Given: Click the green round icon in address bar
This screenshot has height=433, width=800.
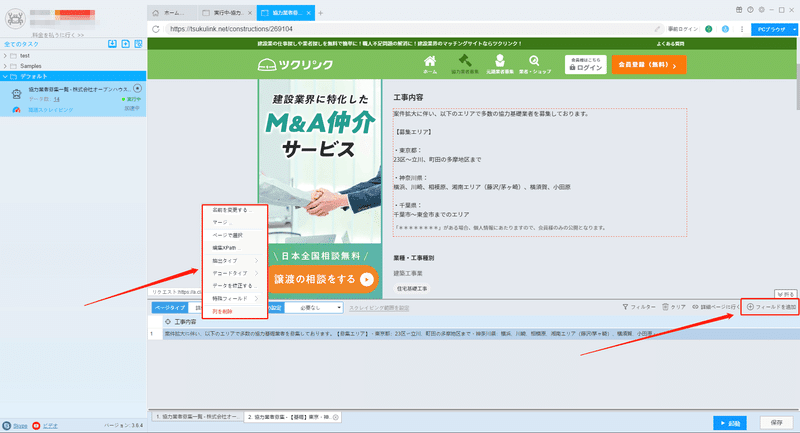Looking at the screenshot, I should pyautogui.click(x=709, y=29).
